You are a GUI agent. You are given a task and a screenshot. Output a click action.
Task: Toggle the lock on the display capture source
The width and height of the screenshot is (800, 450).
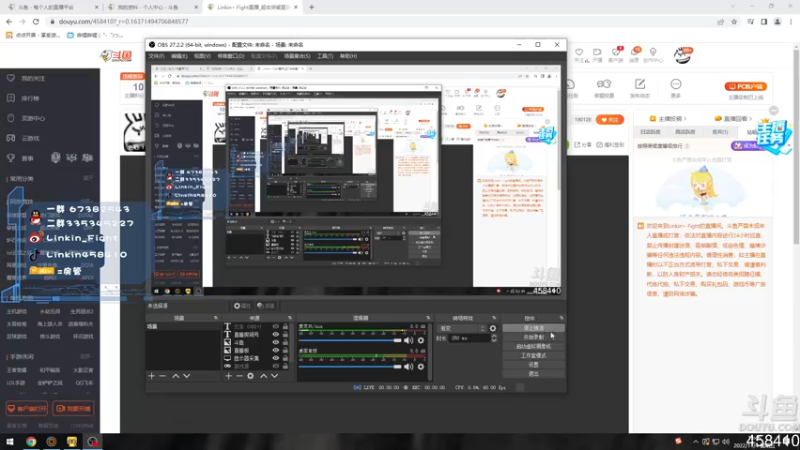click(285, 358)
